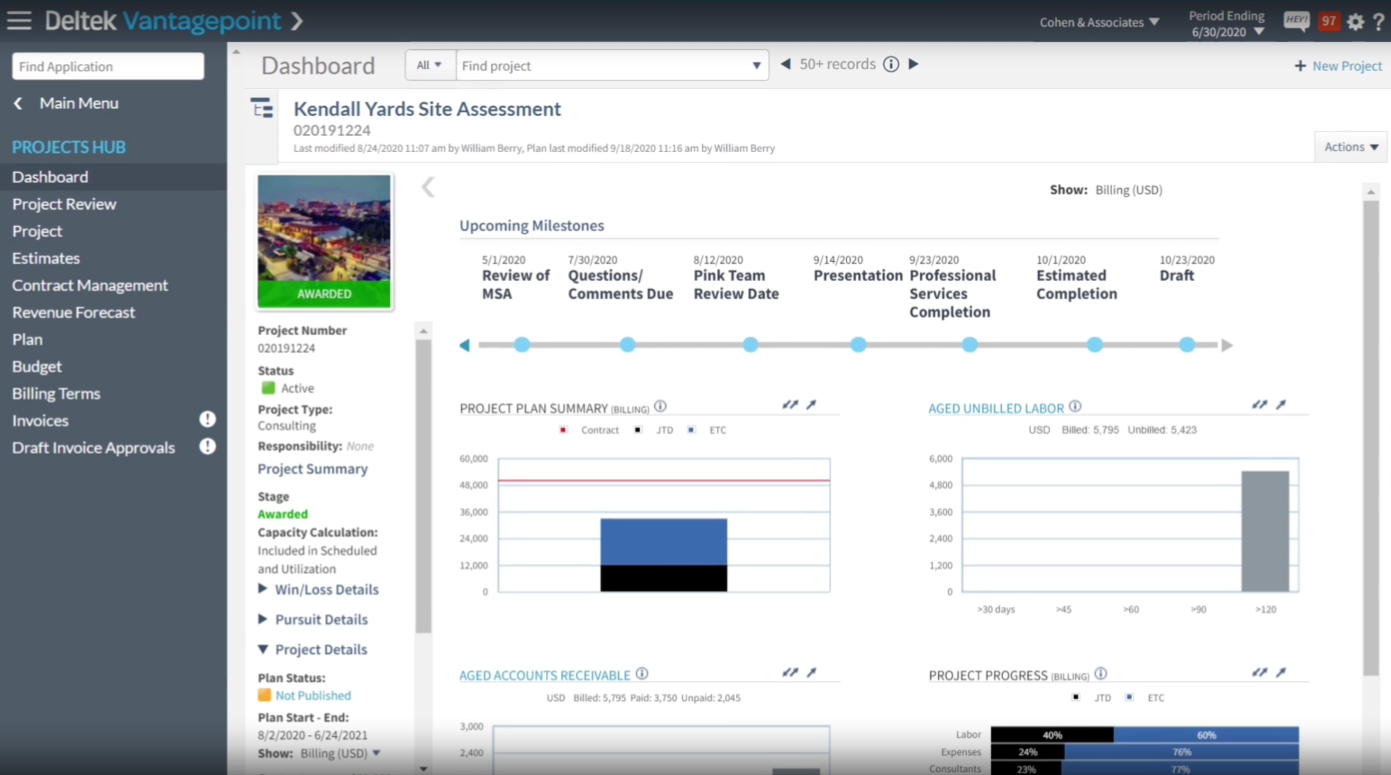Expand the Aged Unbilled Labor chart
The height and width of the screenshot is (775, 1391).
coord(1260,405)
